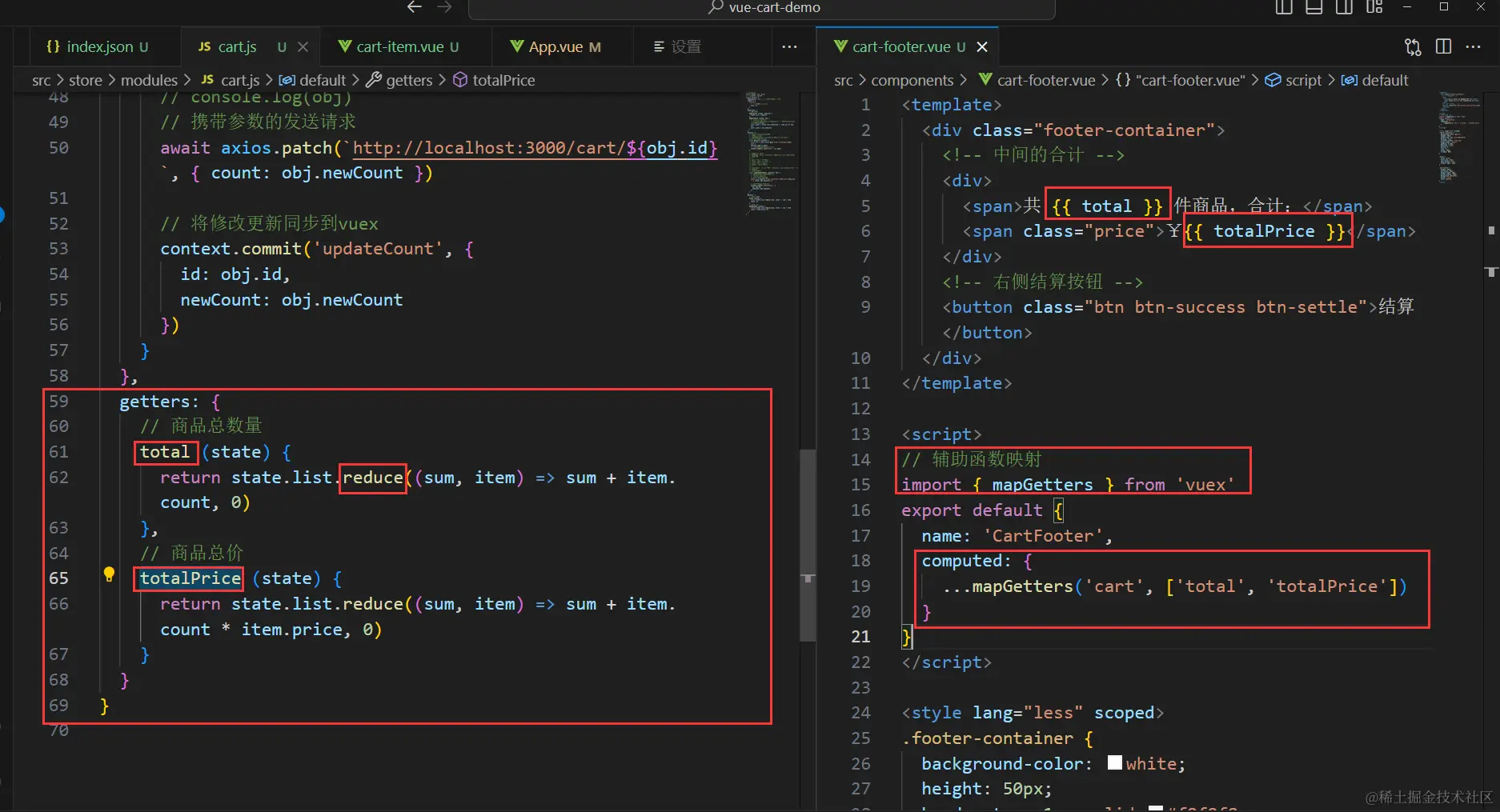
Task: Click 'getters' breadcrumb segment
Action: (x=409, y=80)
